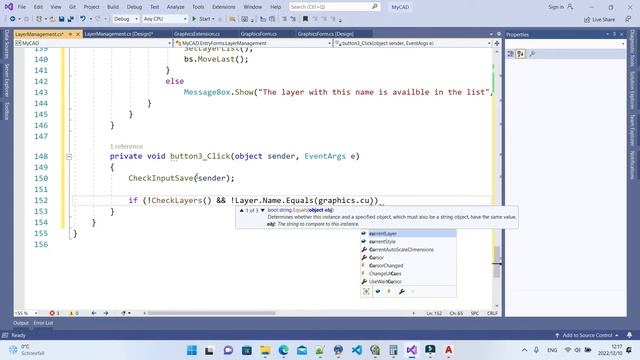Select UseWaitCursor suggestion
The width and height of the screenshot is (640, 360).
408,282
